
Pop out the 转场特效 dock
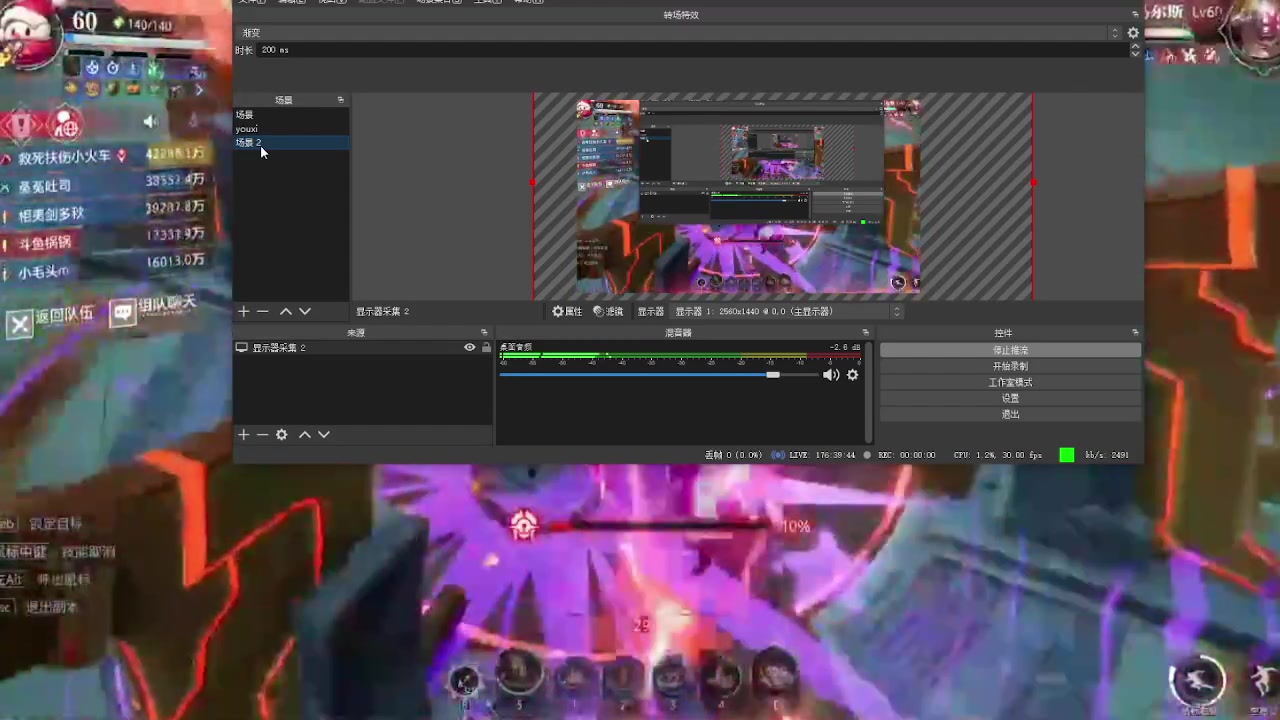[1135, 14]
